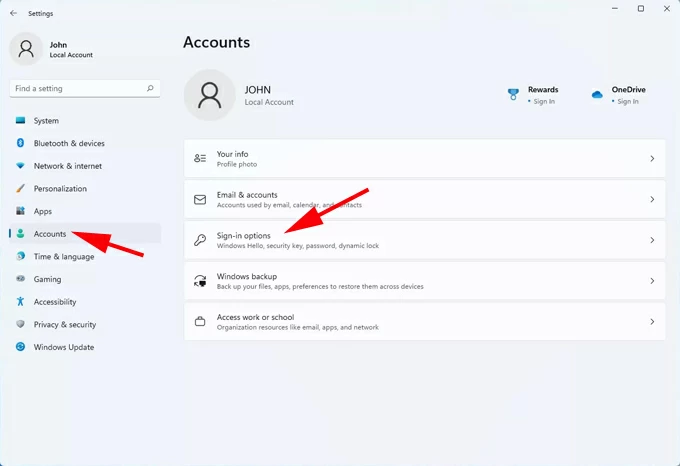The height and width of the screenshot is (466, 680).
Task: Click the Find a setting search box
Action: [80, 88]
